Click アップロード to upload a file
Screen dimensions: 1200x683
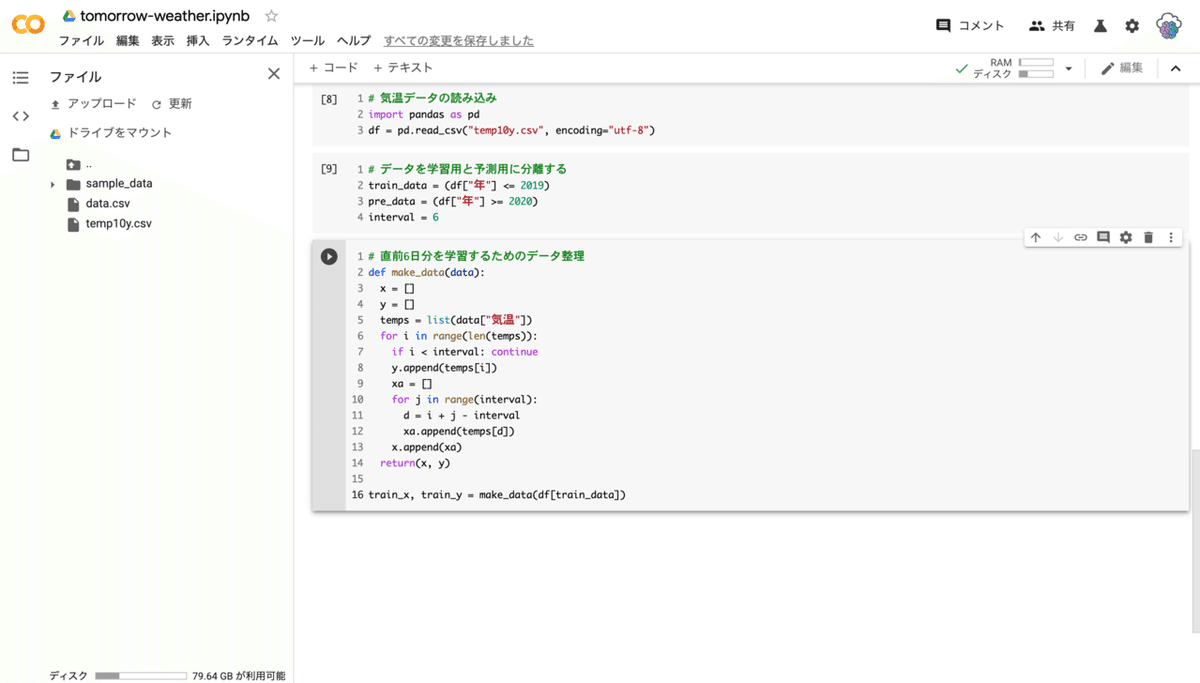(93, 104)
